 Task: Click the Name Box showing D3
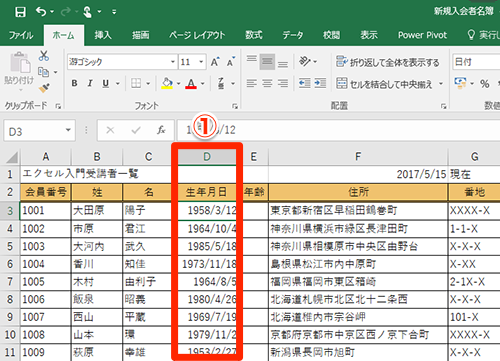click(x=39, y=131)
